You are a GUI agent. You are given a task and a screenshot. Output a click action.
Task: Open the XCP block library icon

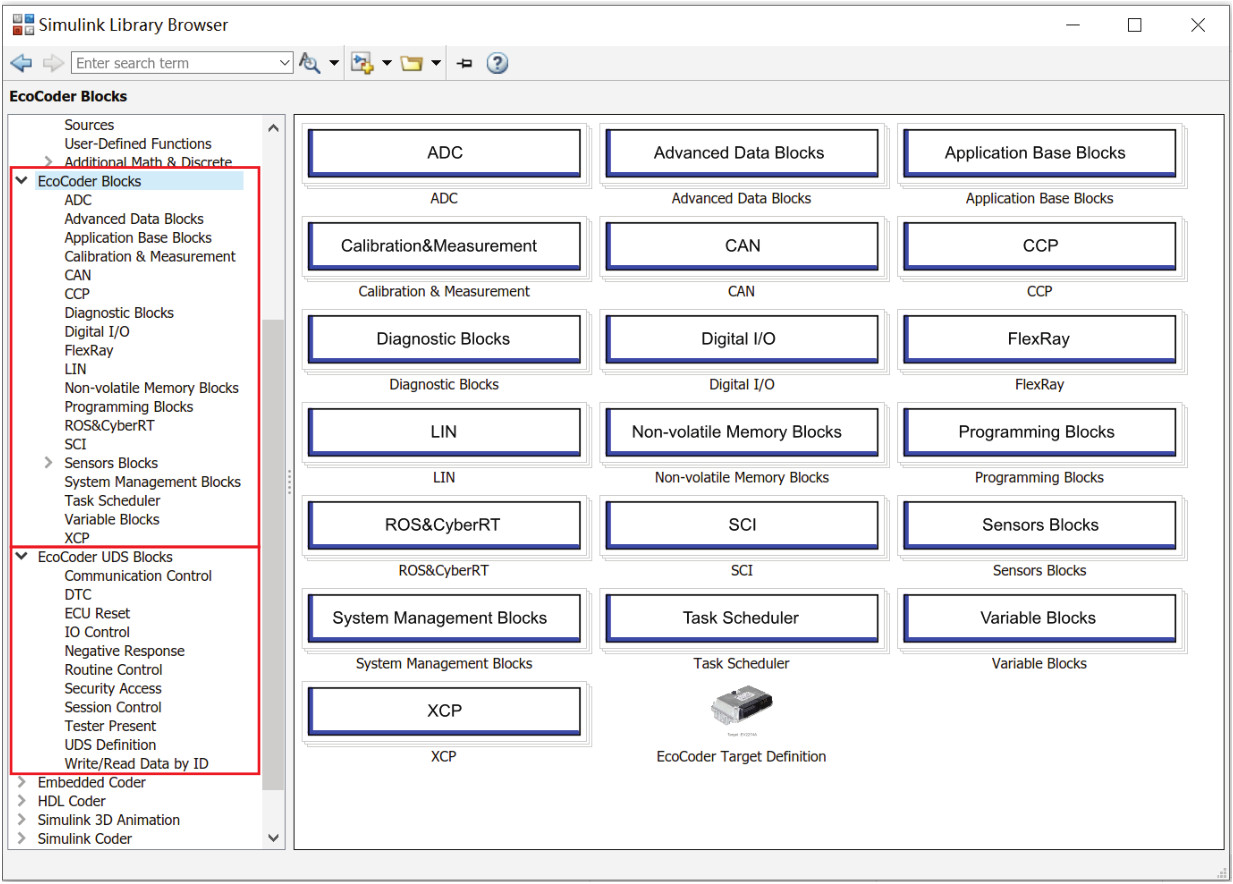coord(444,711)
